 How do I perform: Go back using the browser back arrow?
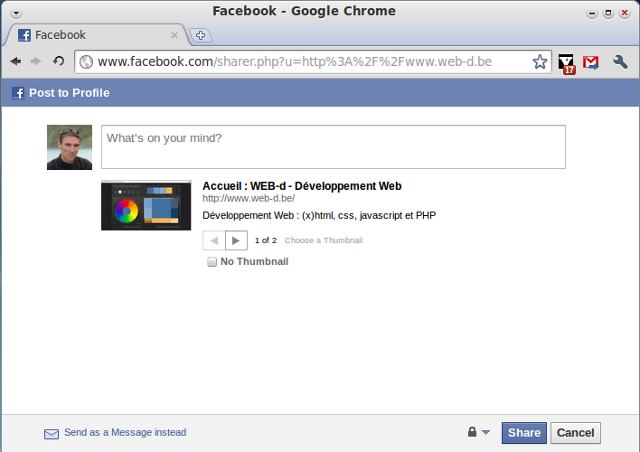point(16,62)
